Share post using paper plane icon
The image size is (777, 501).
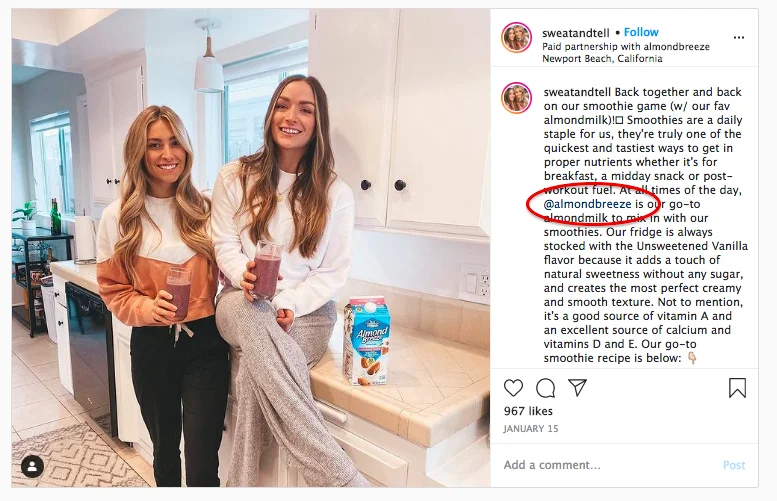(x=578, y=388)
